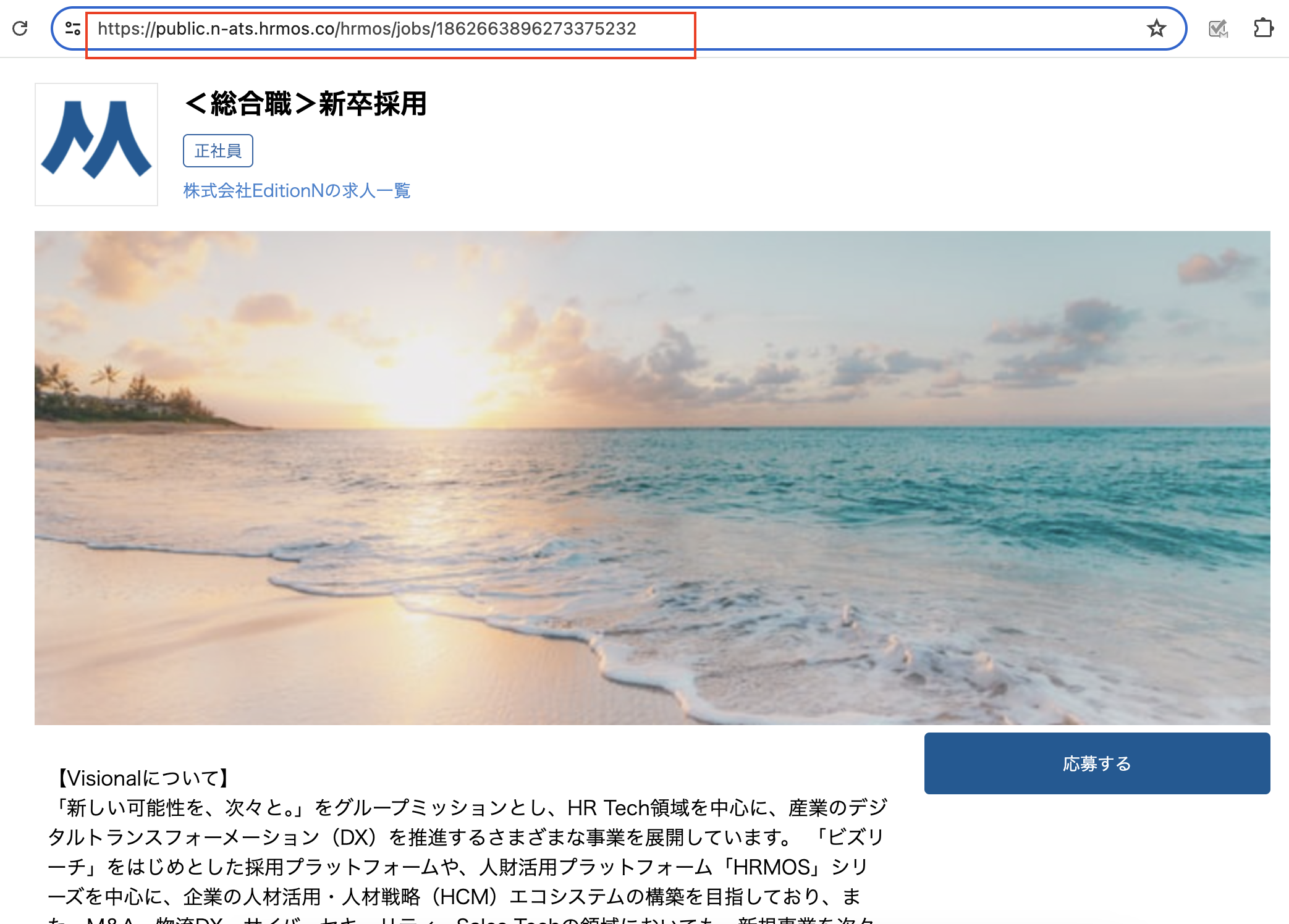Image resolution: width=1289 pixels, height=924 pixels.
Task: Click the 応募する apply button
Action: click(1096, 763)
